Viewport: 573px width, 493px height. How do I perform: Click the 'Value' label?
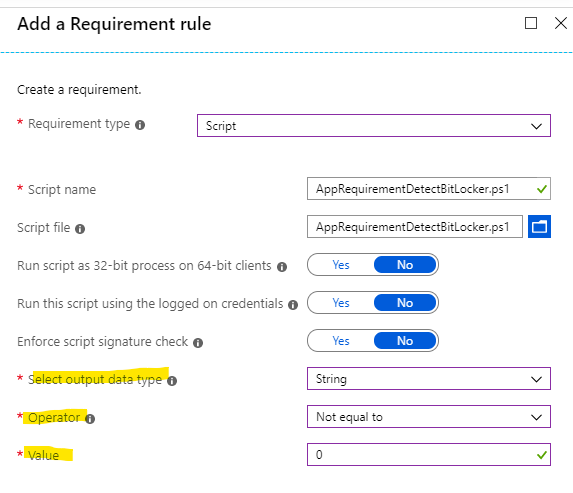click(x=43, y=455)
